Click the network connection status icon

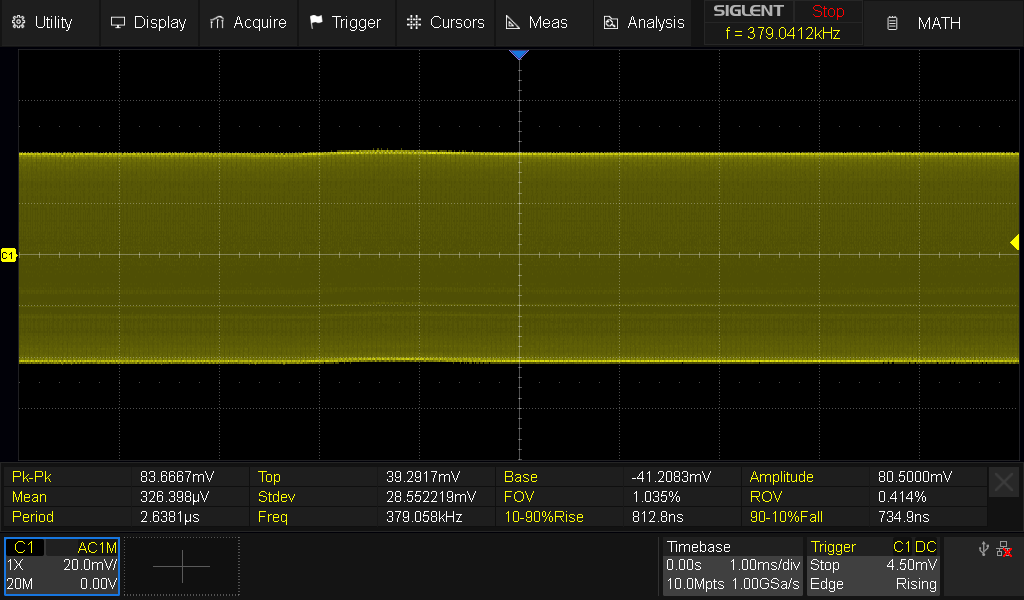point(1003,549)
